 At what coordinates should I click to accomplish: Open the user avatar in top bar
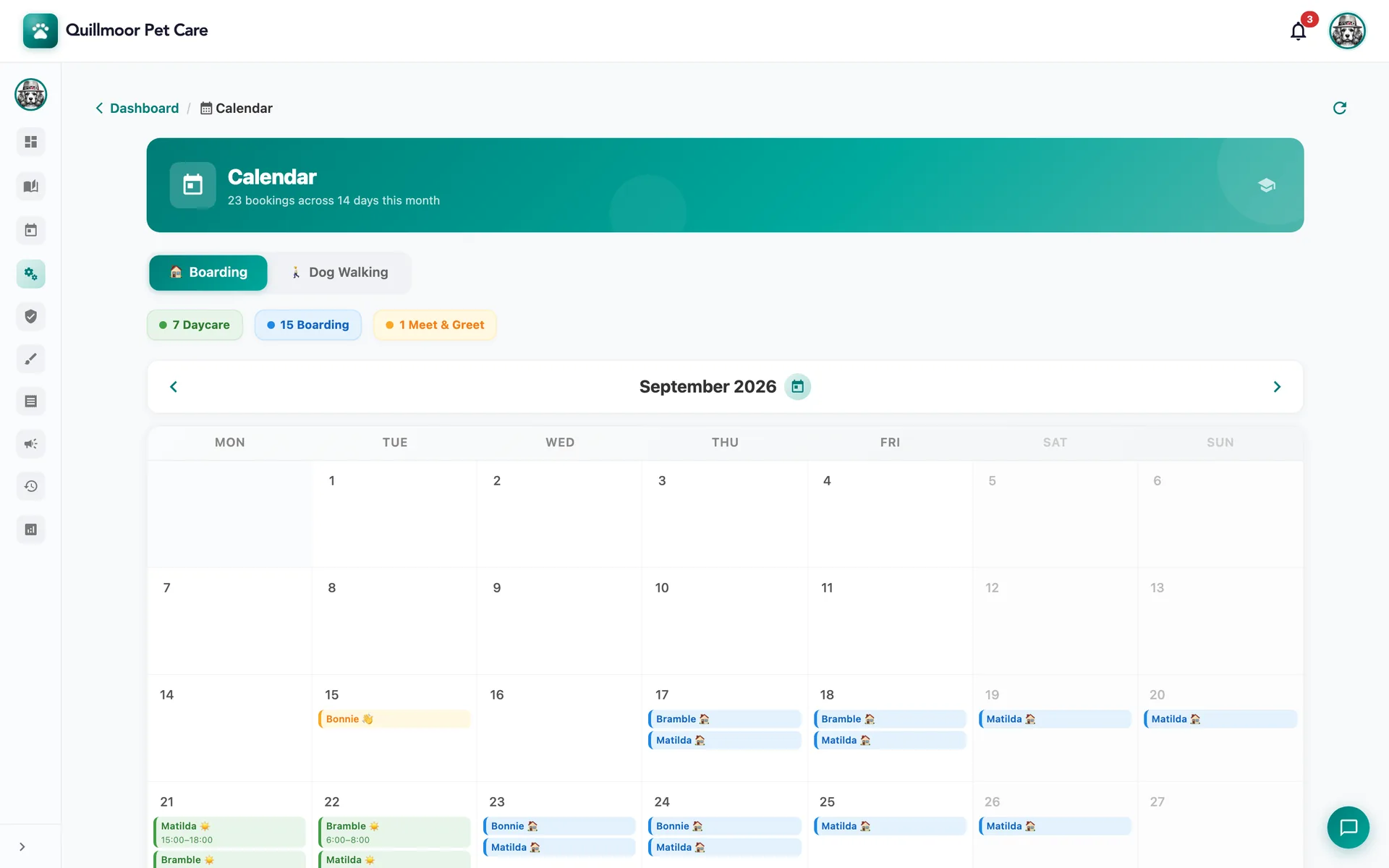point(1347,31)
